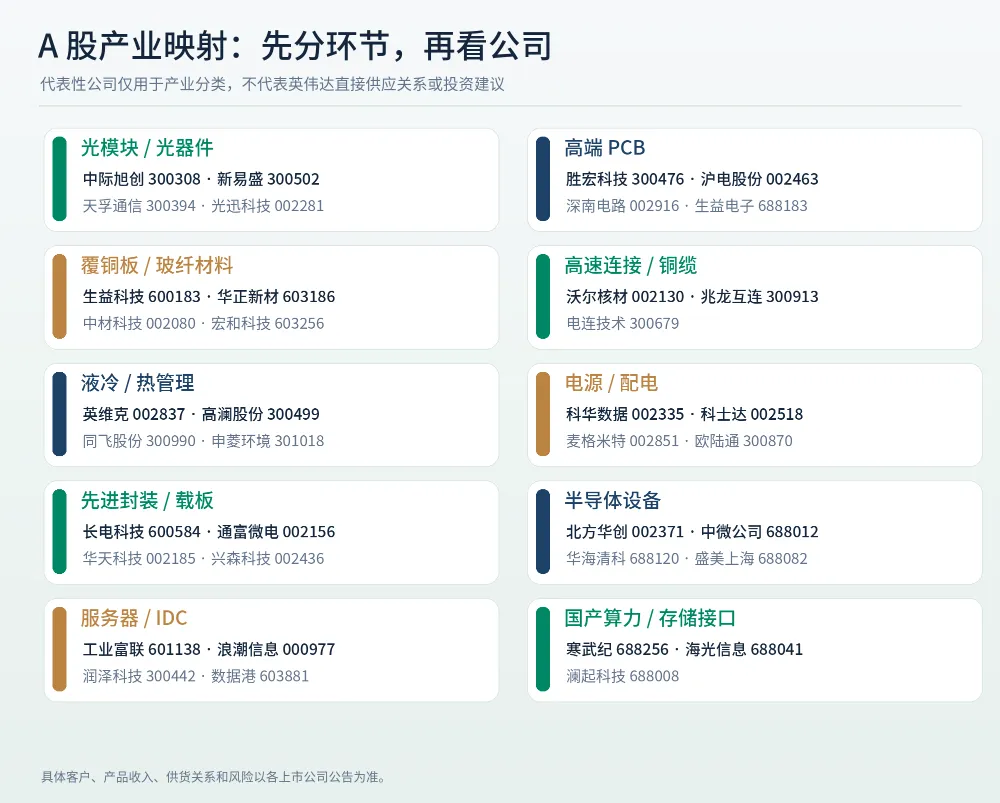
Task: Select the line 北方华创 002371 · 中微公司 688012
Action: pos(692,532)
